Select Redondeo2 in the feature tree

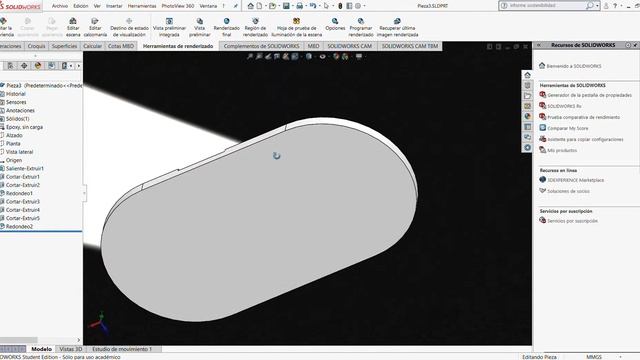tap(19, 226)
